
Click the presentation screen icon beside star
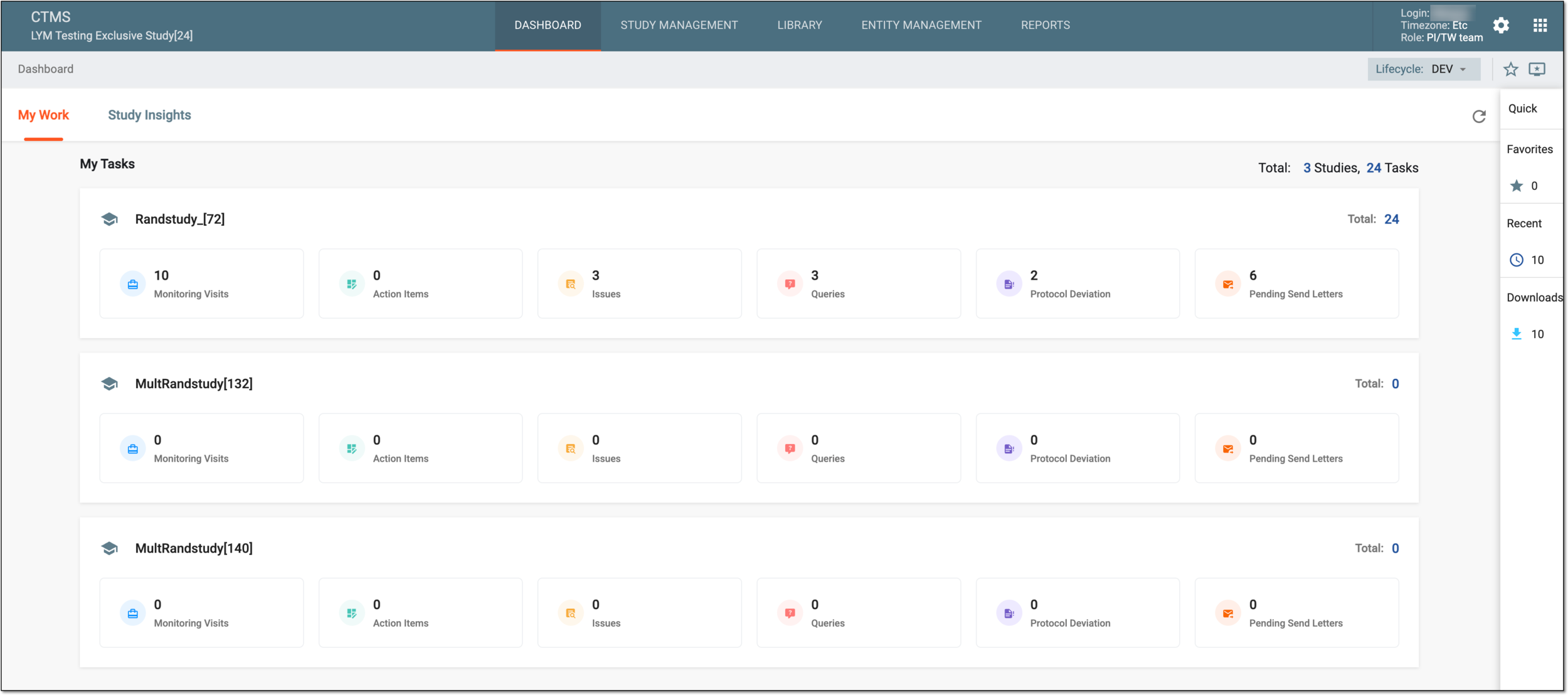tap(1537, 69)
